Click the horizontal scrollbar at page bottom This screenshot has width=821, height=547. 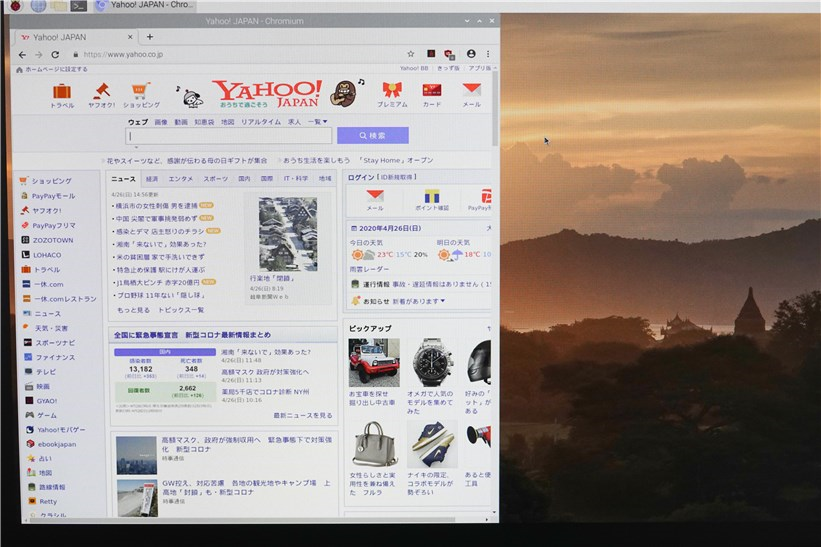[242, 520]
